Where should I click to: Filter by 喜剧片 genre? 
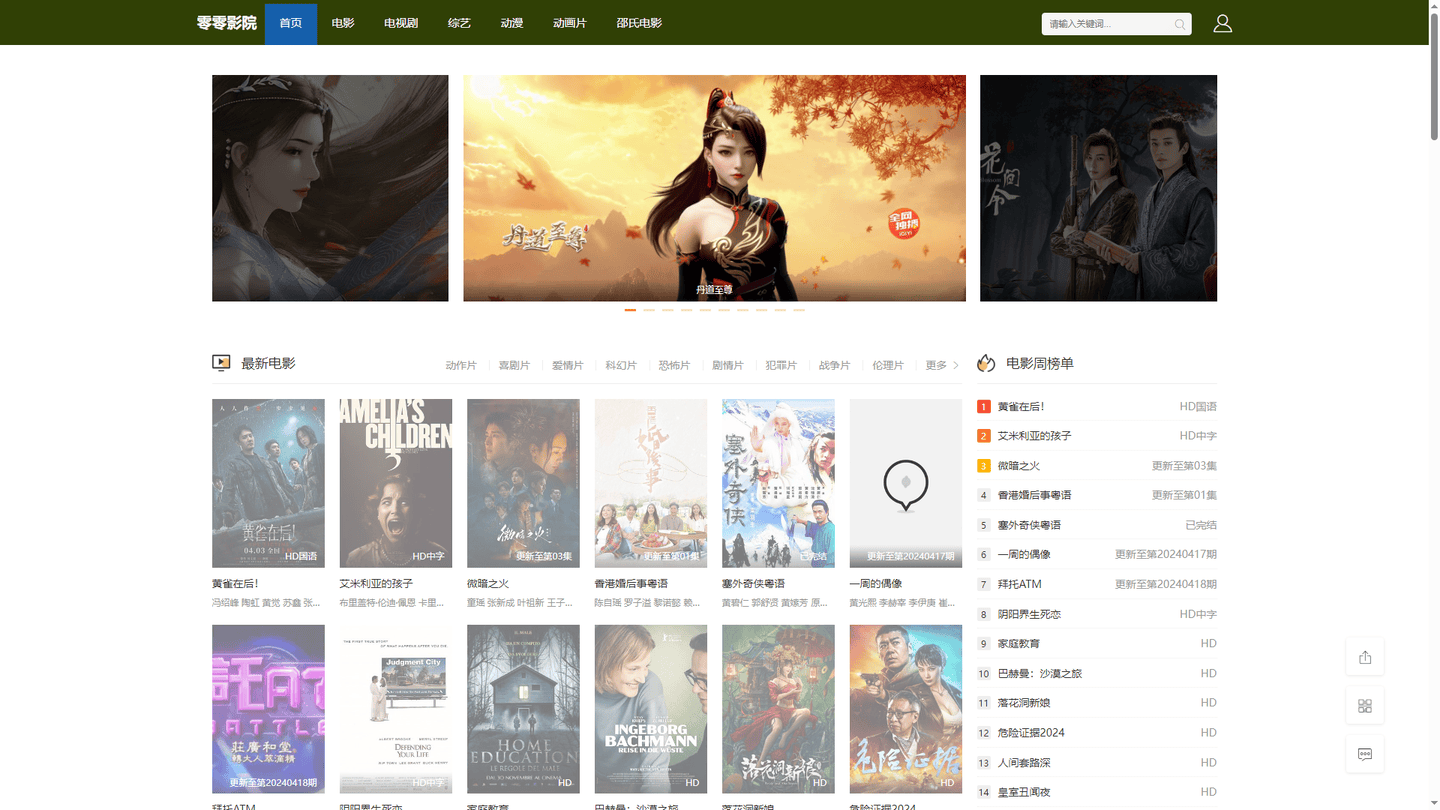click(x=514, y=365)
